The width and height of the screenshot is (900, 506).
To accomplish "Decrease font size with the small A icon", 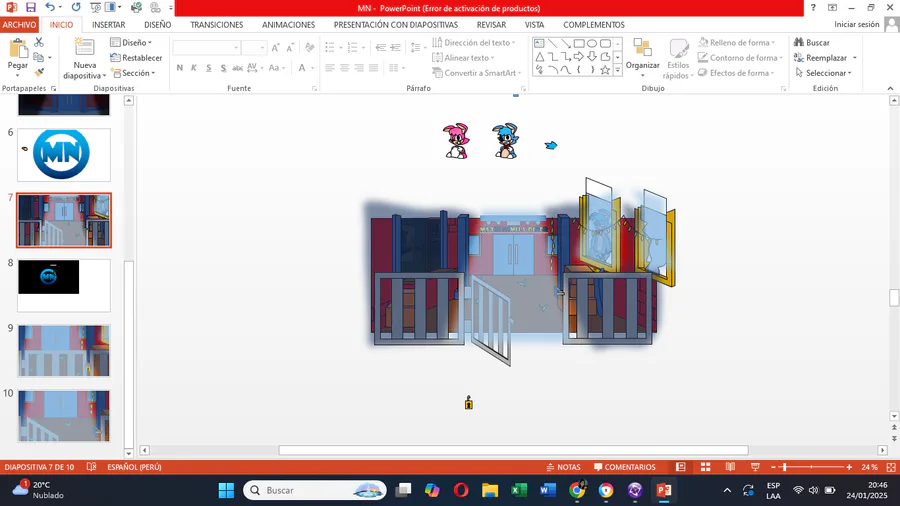I will click(290, 48).
